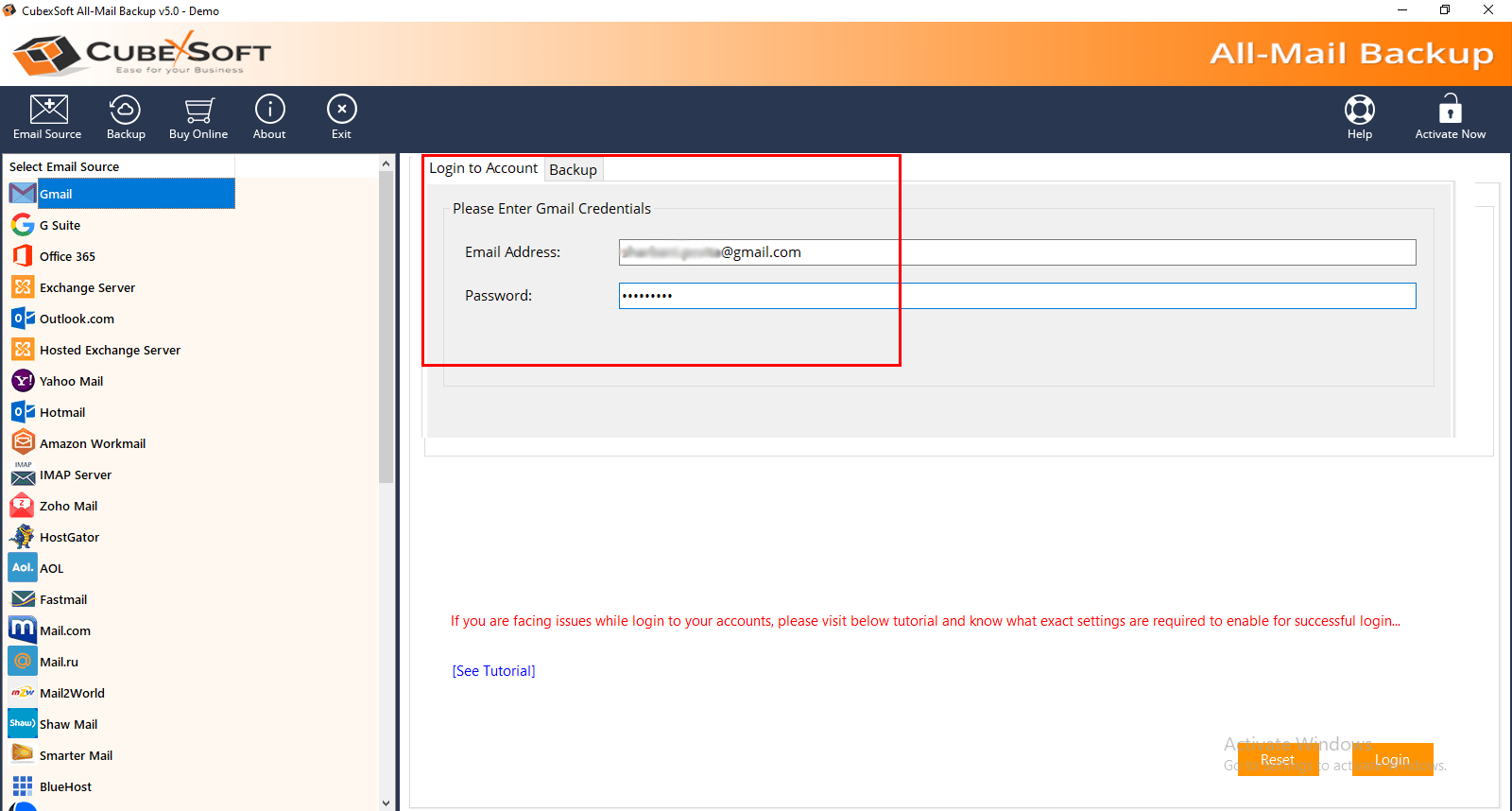Viewport: 1512px width, 811px height.
Task: Choose the Mail.com icon
Action: [23, 630]
